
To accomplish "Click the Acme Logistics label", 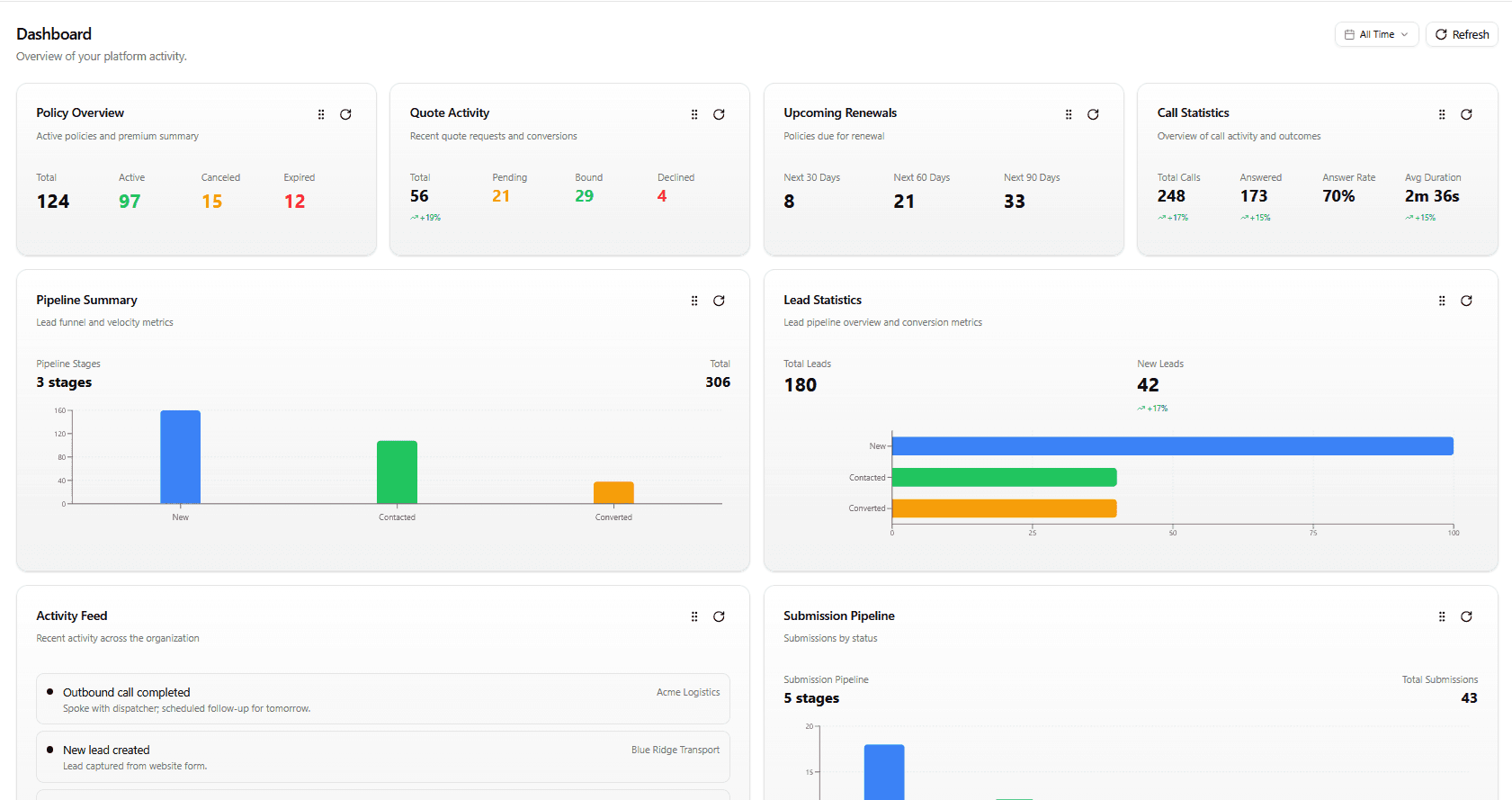I will [x=688, y=692].
